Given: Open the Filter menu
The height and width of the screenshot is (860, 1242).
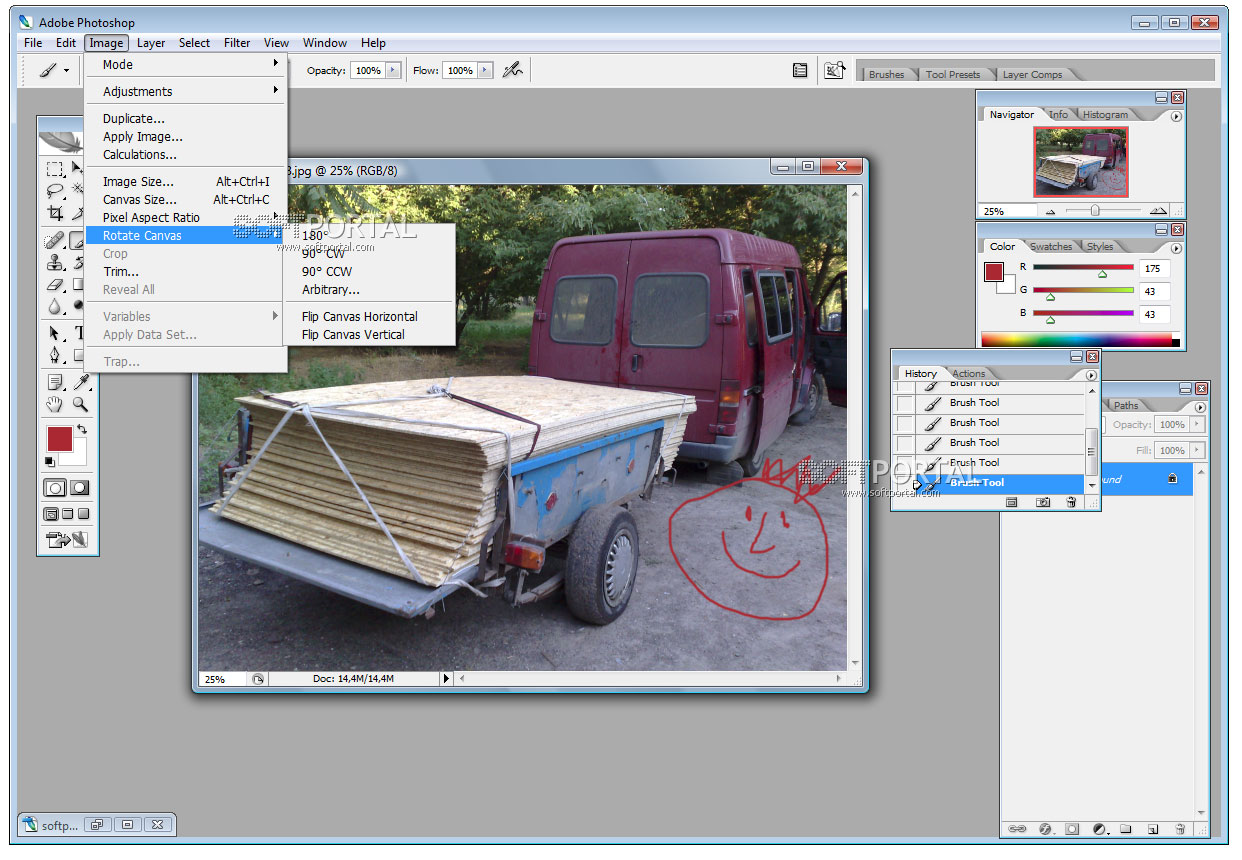Looking at the screenshot, I should coord(237,43).
